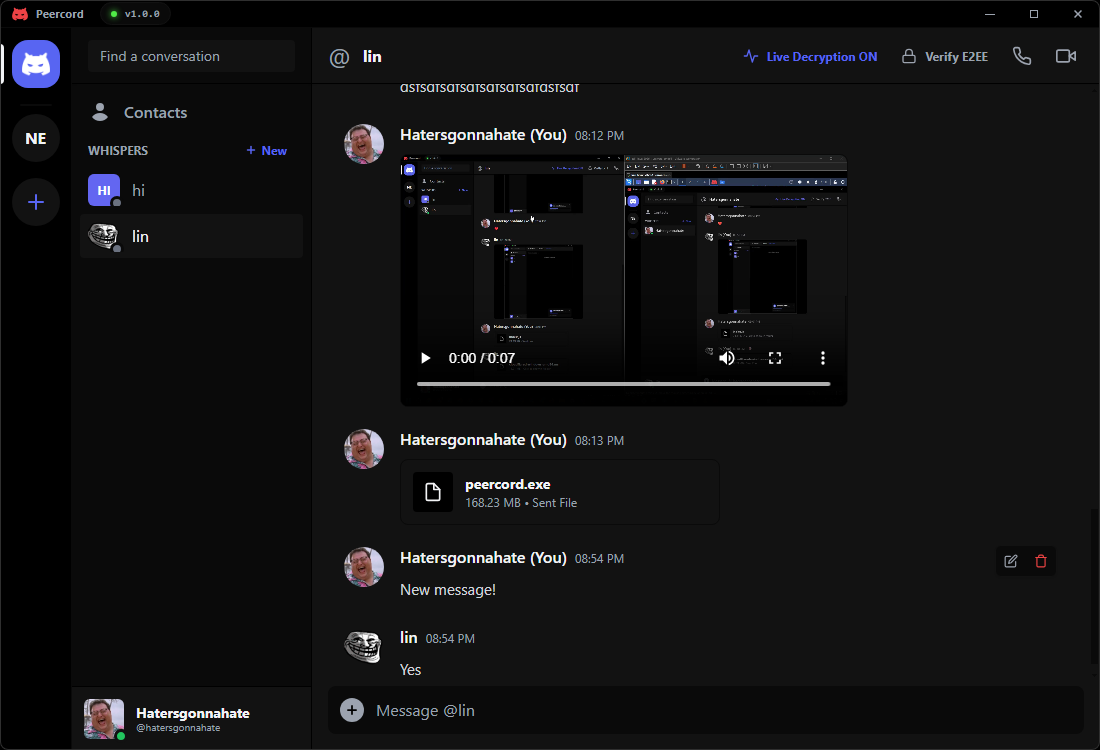Toggle Live Decryption ON
1100x750 pixels.
pyautogui.click(x=810, y=57)
